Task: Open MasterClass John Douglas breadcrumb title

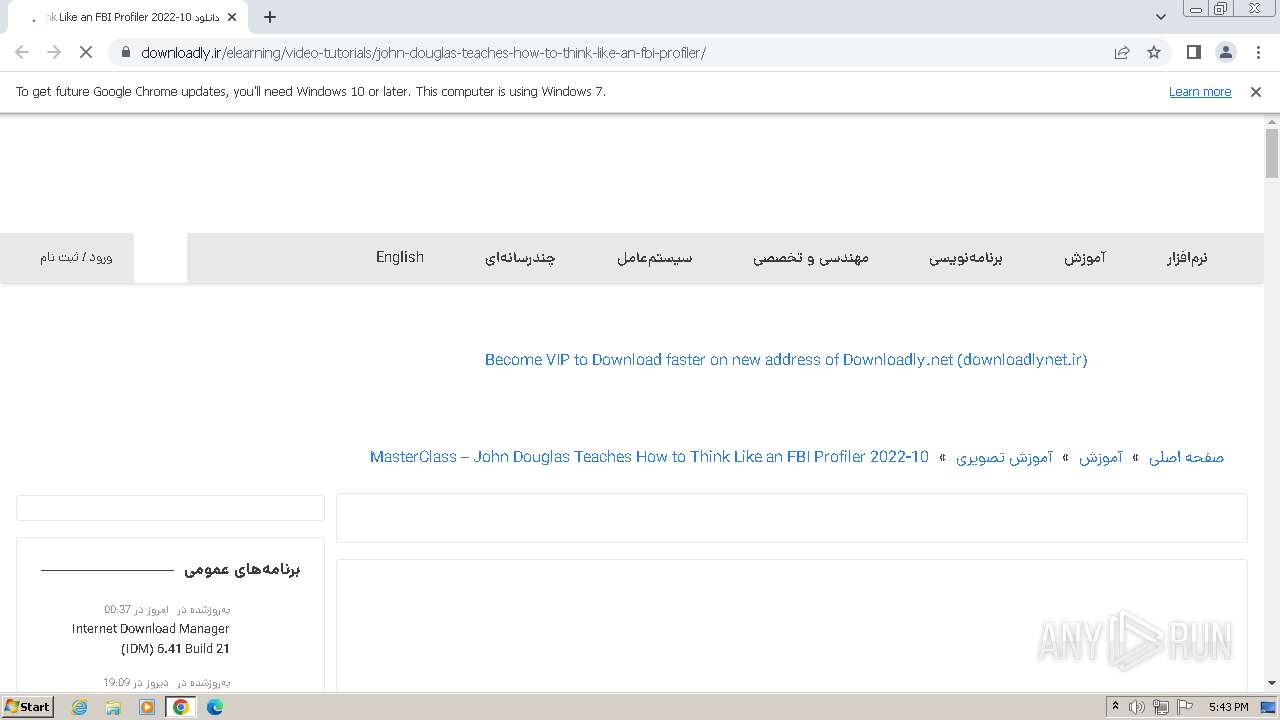Action: click(649, 457)
